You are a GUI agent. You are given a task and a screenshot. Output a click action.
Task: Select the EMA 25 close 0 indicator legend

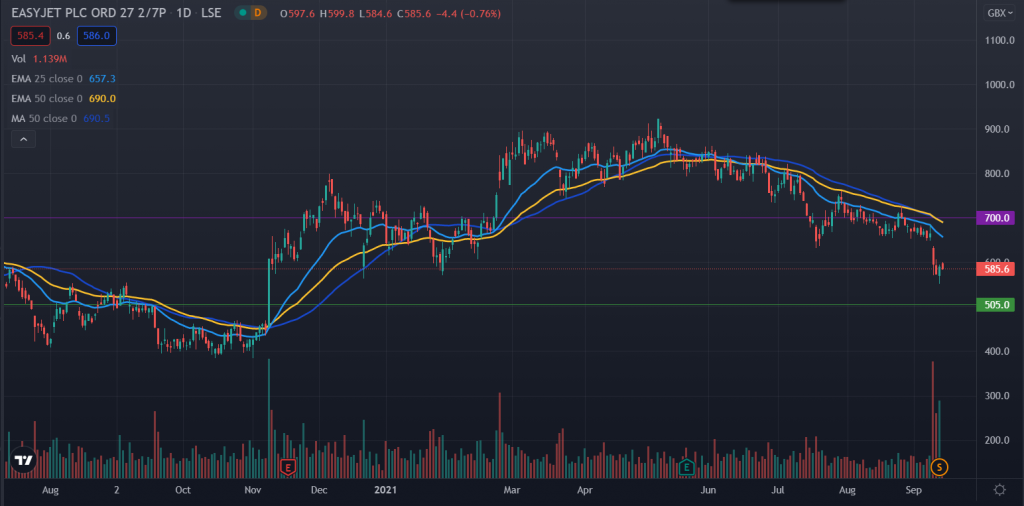click(63, 78)
